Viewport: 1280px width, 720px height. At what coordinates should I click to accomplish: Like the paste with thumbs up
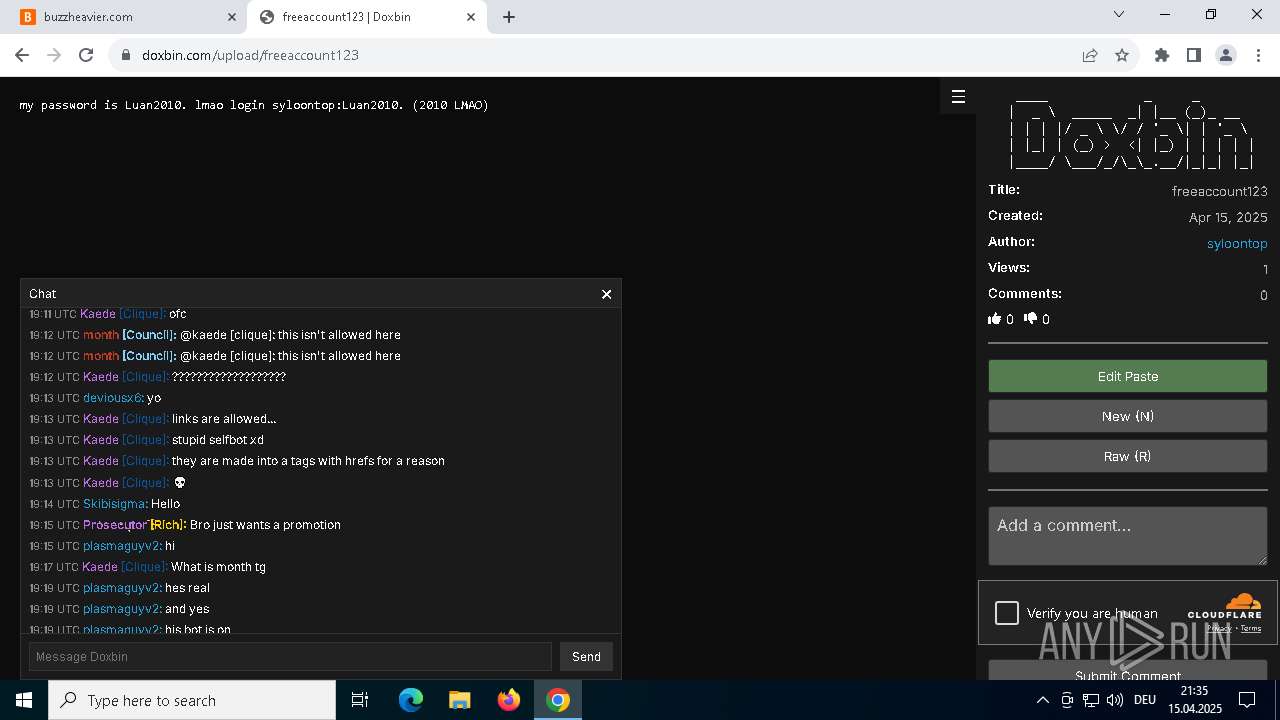[x=995, y=319]
